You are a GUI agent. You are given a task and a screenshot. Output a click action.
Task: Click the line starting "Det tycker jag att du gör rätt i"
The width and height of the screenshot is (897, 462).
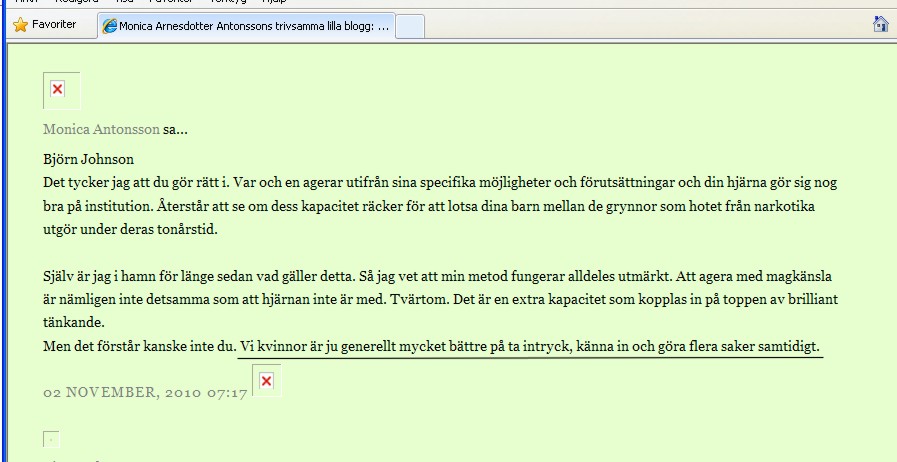click(x=440, y=183)
